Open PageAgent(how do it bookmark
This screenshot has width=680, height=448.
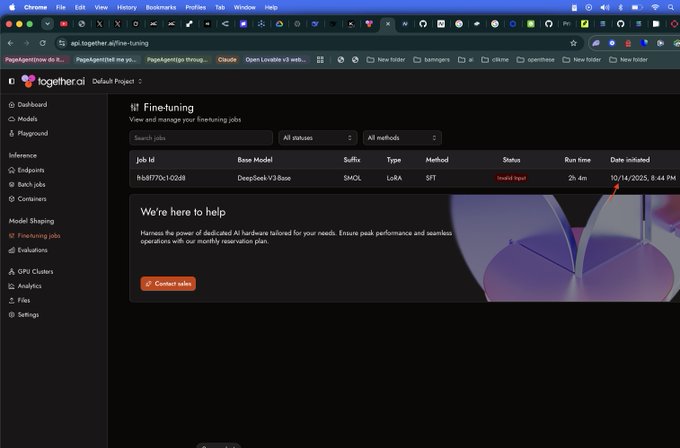point(35,59)
